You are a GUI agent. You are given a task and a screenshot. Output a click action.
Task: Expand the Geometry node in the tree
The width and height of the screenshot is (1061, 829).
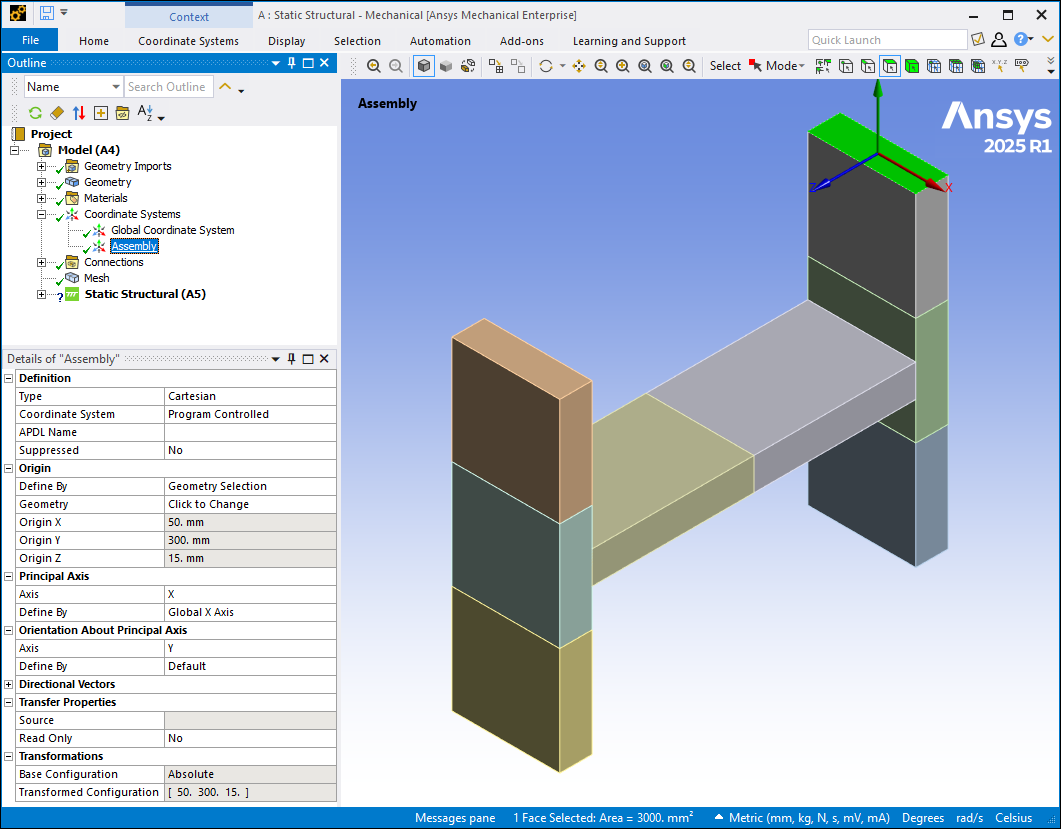click(x=39, y=182)
